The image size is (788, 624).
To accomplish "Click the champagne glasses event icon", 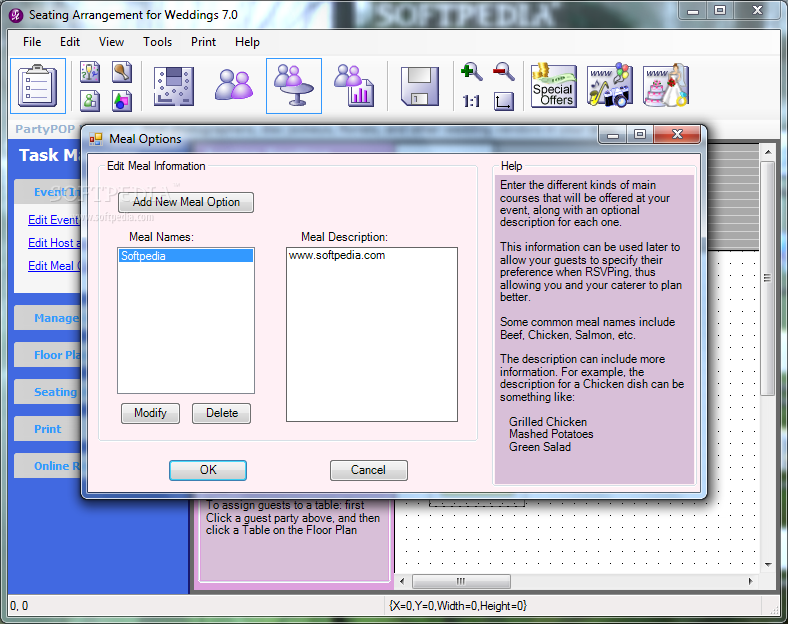I will click(x=90, y=72).
